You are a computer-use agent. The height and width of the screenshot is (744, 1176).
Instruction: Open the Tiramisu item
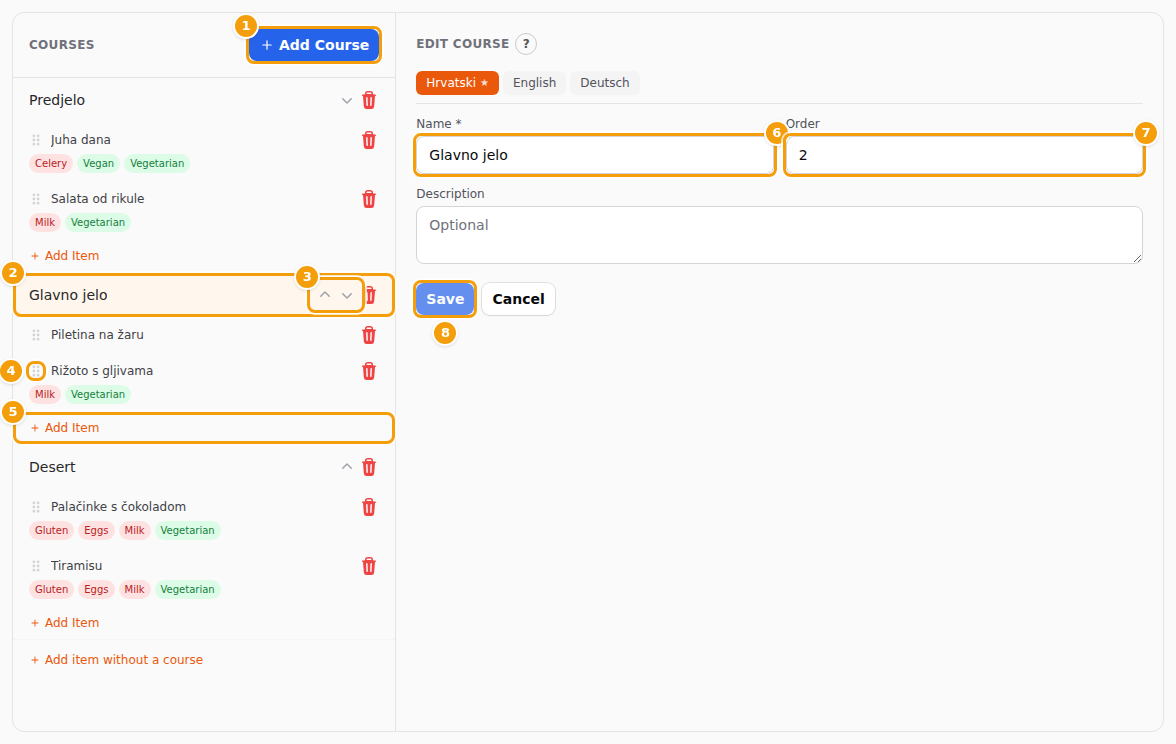pos(76,566)
